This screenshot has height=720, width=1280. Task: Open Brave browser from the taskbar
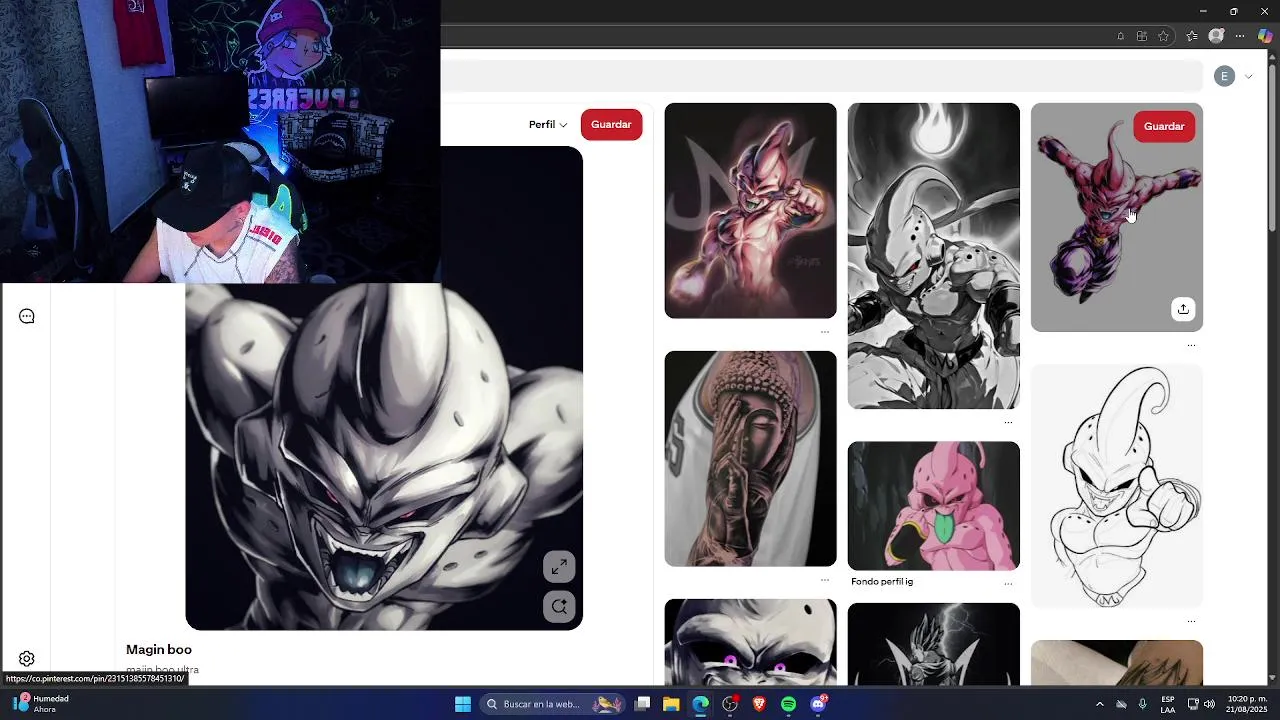click(759, 704)
